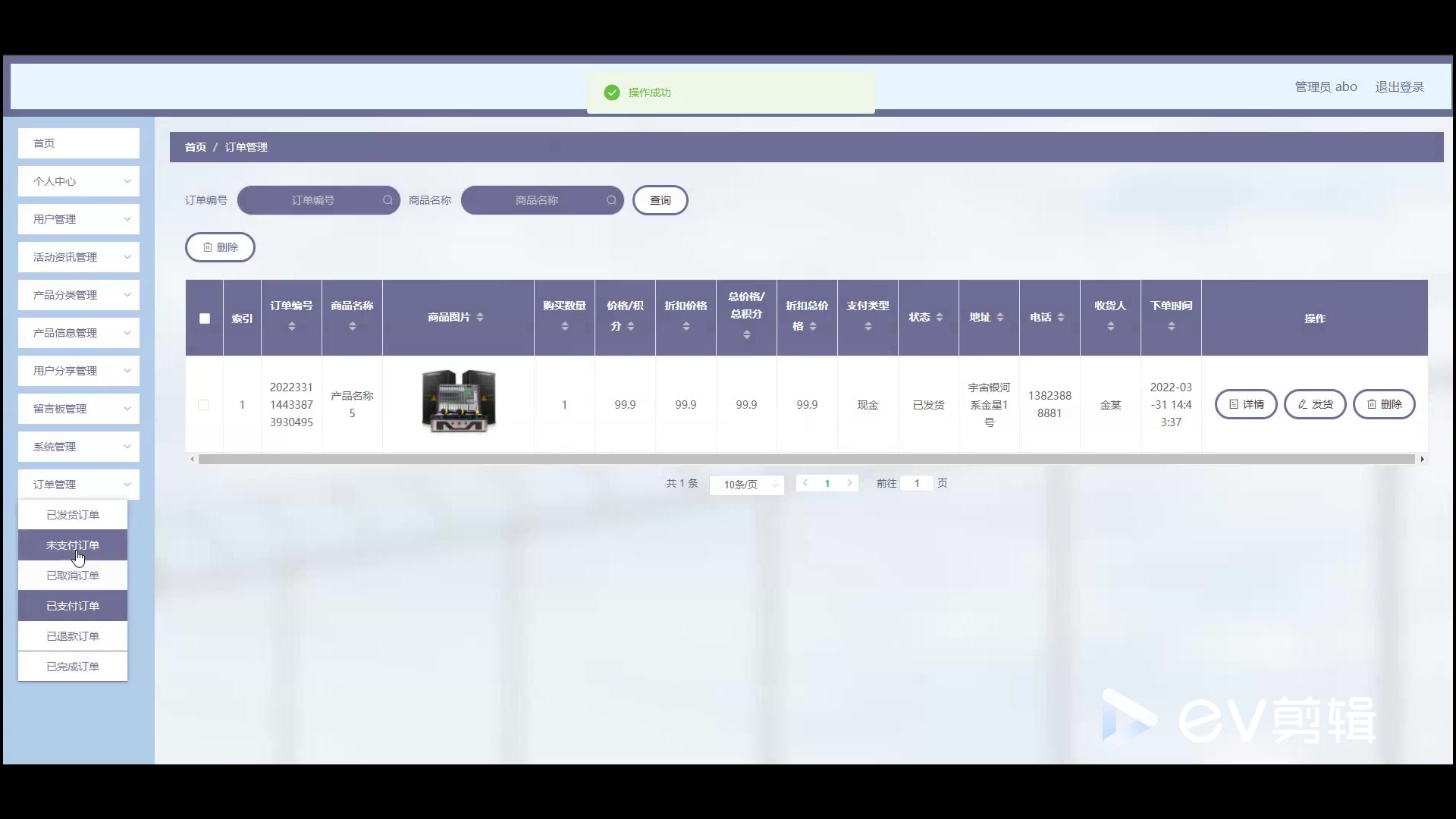The width and height of the screenshot is (1456, 819).
Task: Click right arrow of horizontal scrollbar
Action: click(1422, 459)
